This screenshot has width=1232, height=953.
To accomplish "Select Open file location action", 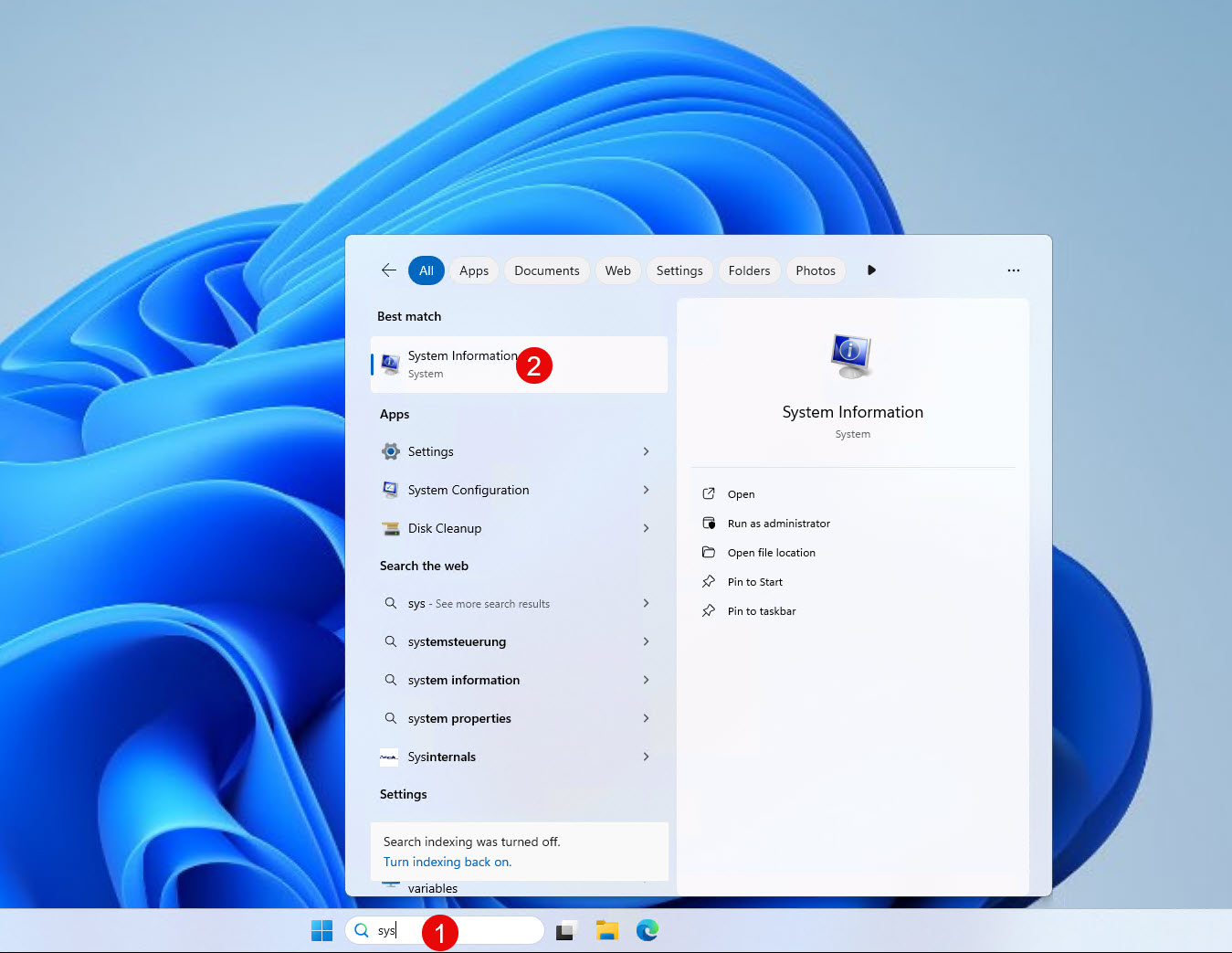I will pyautogui.click(x=771, y=553).
